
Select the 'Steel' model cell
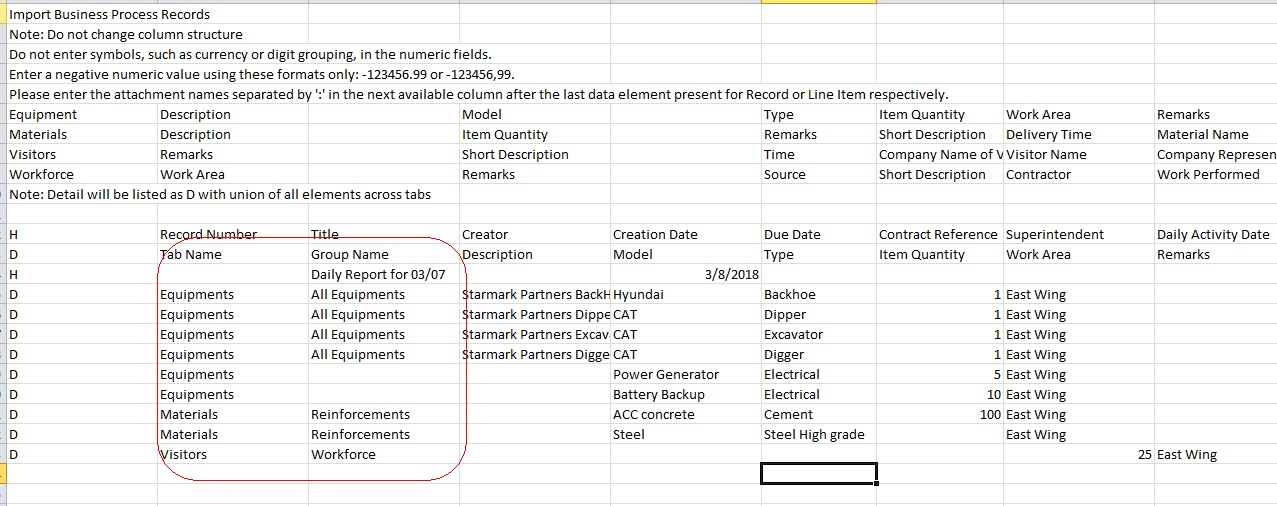point(686,434)
